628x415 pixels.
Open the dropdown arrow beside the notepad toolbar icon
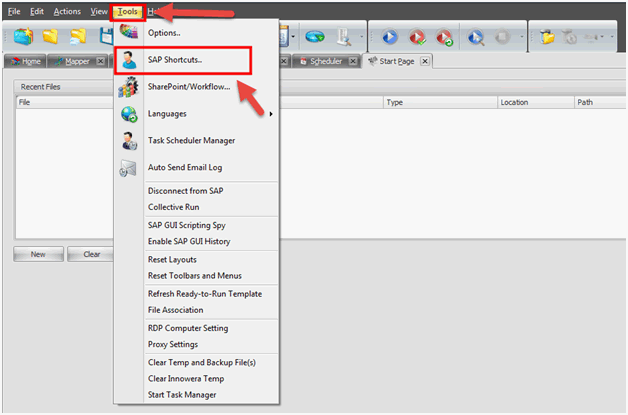(293, 37)
